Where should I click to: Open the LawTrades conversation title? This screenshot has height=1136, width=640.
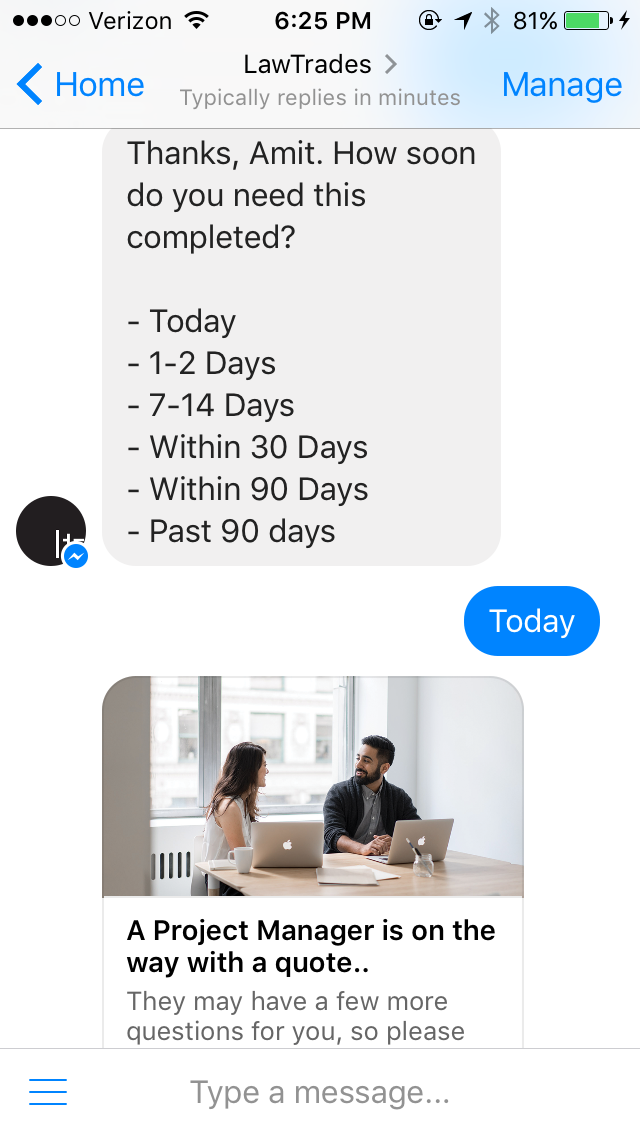pyautogui.click(x=307, y=64)
